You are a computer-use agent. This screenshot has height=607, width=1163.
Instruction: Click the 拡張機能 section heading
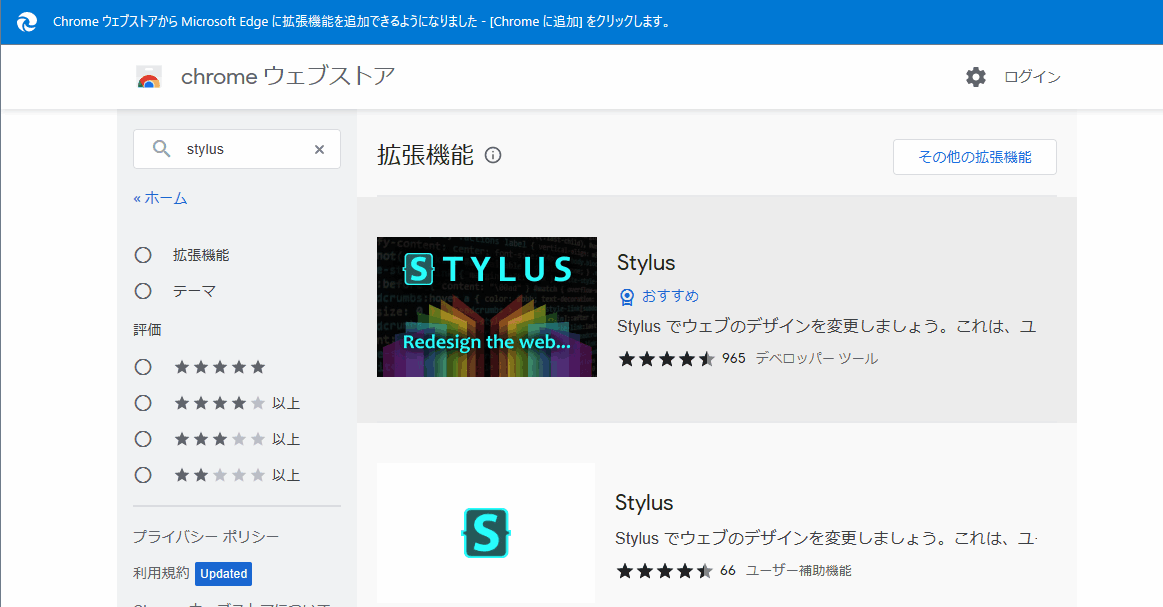[x=425, y=155]
